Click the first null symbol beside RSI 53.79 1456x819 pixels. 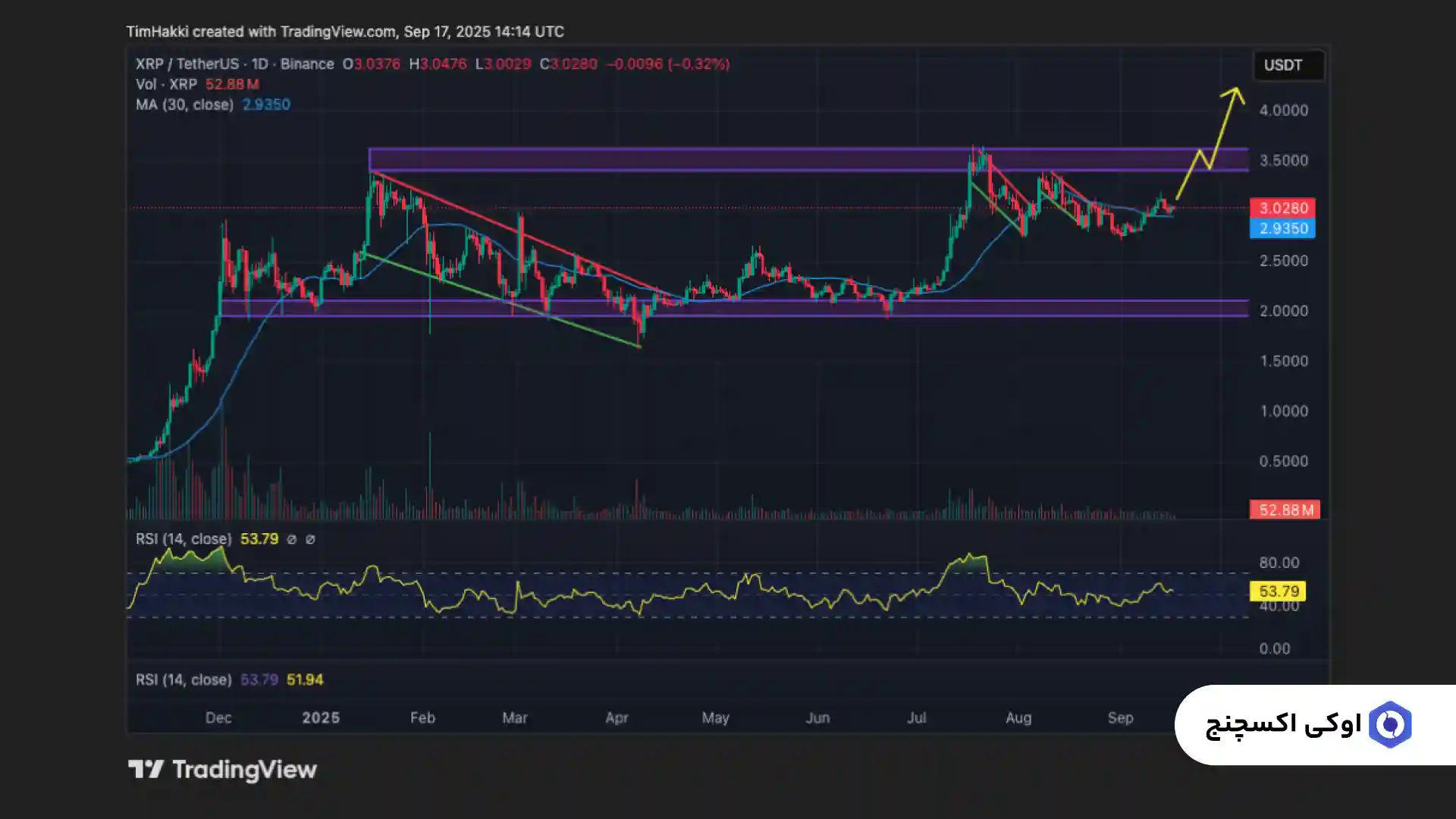point(292,539)
